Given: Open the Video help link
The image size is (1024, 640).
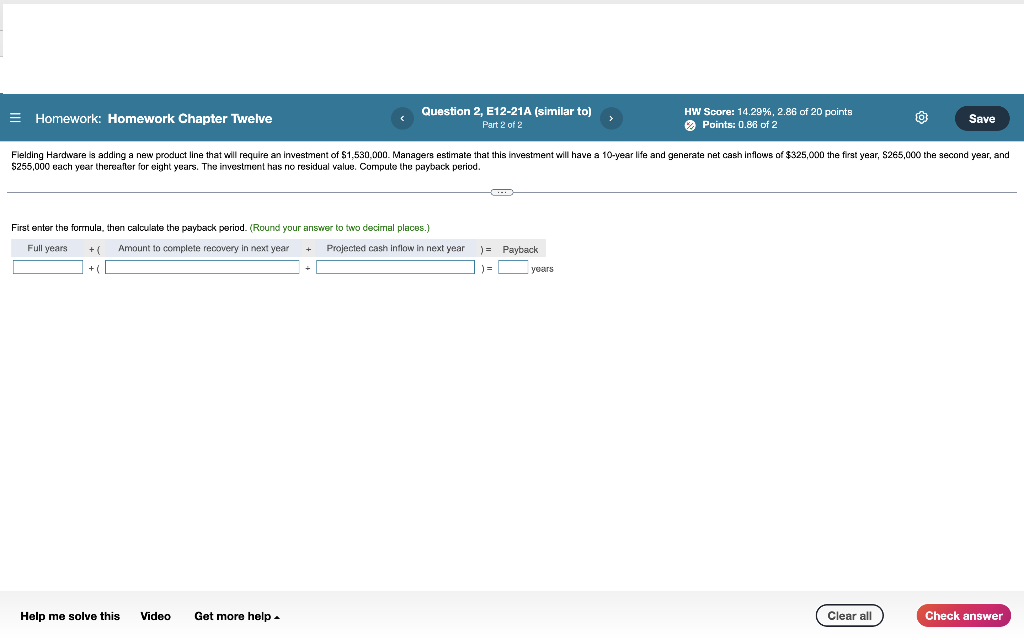Looking at the screenshot, I should coord(155,616).
